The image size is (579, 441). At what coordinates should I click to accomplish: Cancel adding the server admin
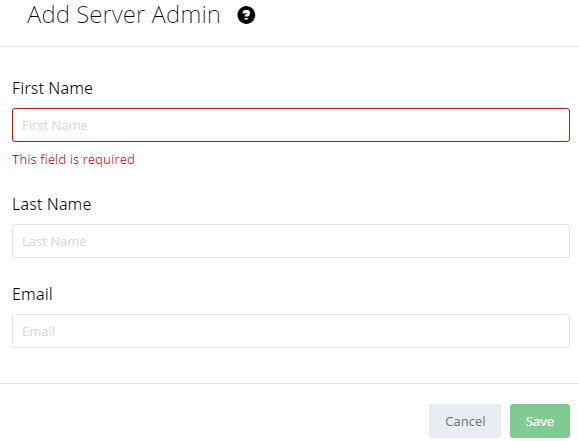pyautogui.click(x=465, y=421)
